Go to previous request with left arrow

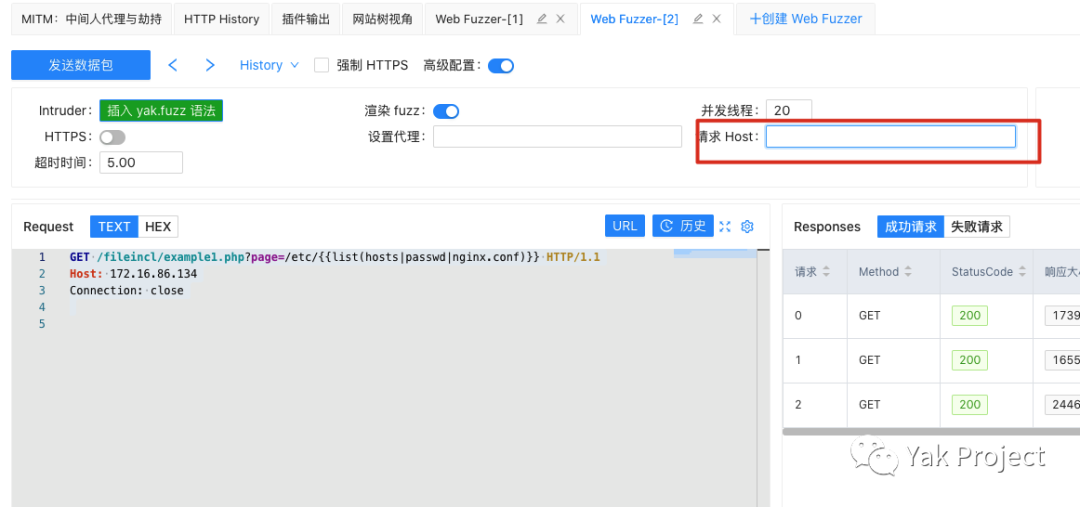tap(173, 65)
